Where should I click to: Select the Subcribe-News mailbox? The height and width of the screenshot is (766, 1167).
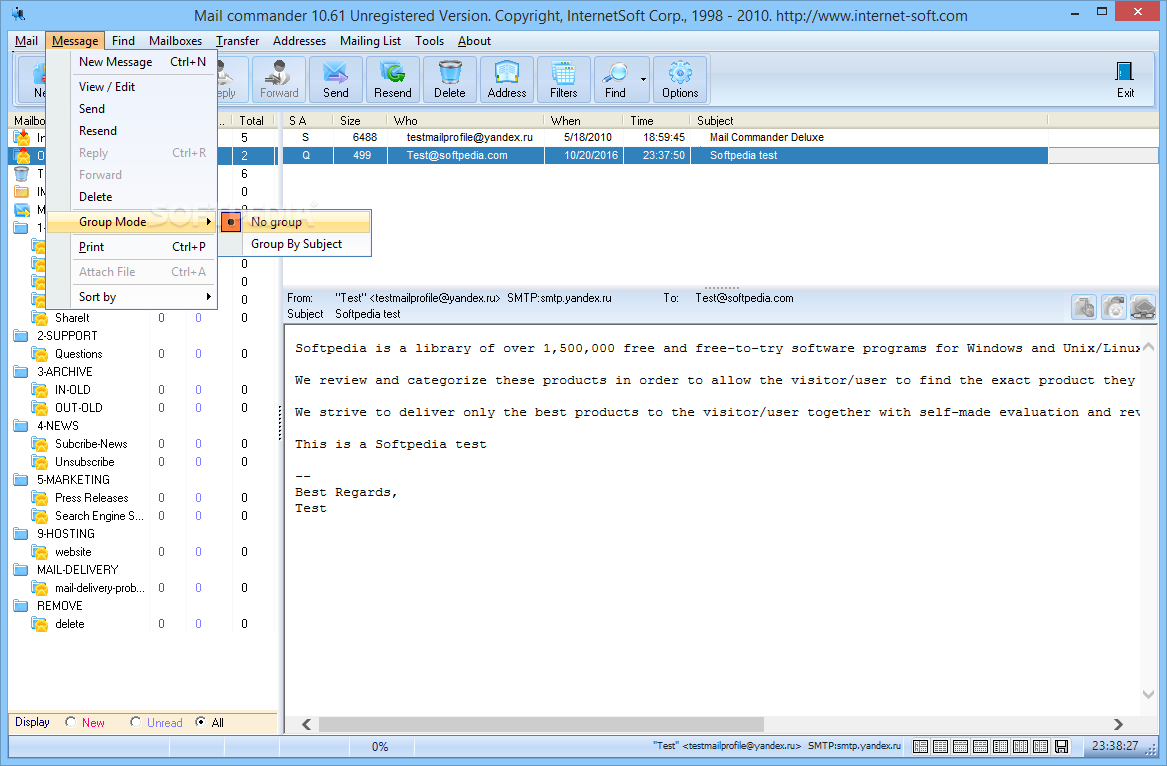click(91, 444)
